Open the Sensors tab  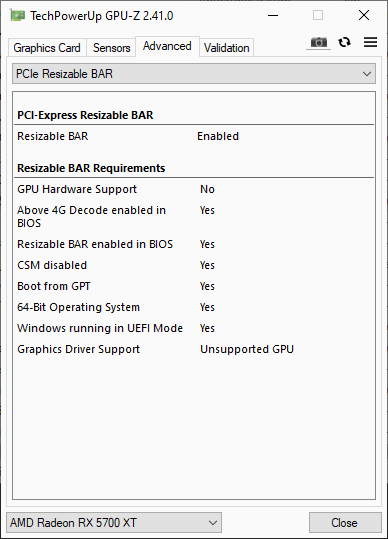tap(111, 48)
